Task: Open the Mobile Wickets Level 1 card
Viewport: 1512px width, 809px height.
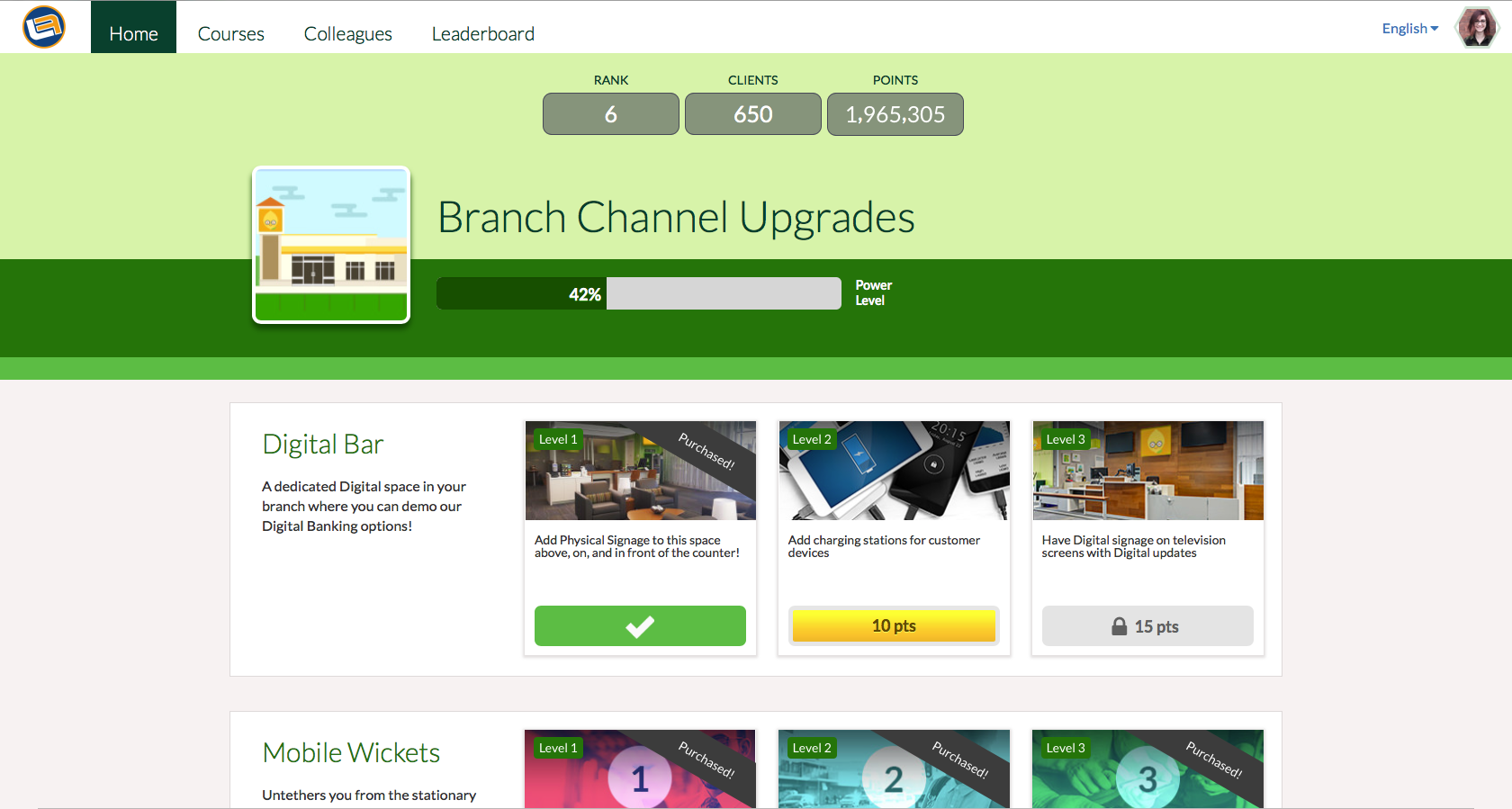Action: [x=641, y=769]
